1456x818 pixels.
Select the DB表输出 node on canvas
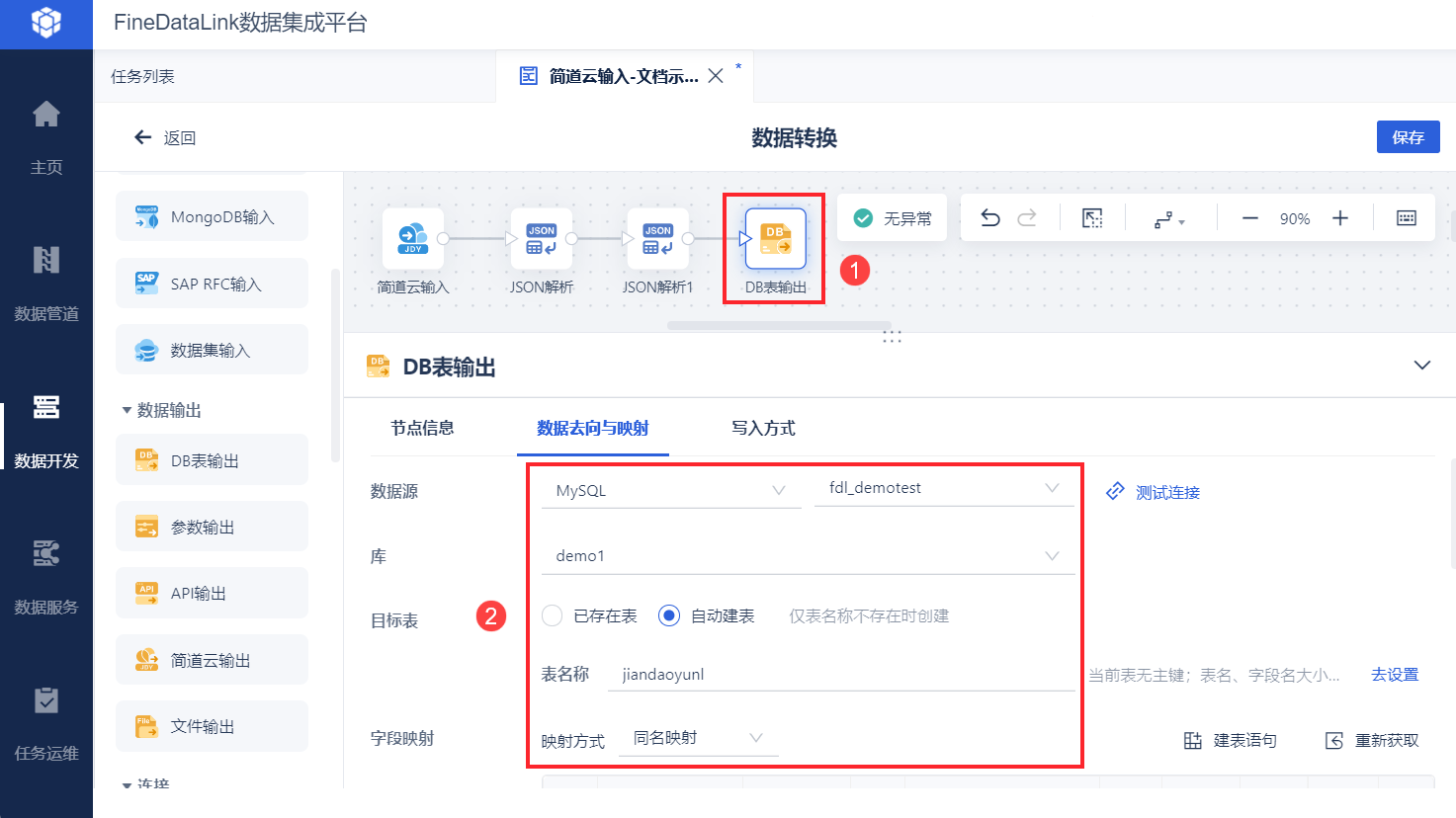pyautogui.click(x=775, y=239)
